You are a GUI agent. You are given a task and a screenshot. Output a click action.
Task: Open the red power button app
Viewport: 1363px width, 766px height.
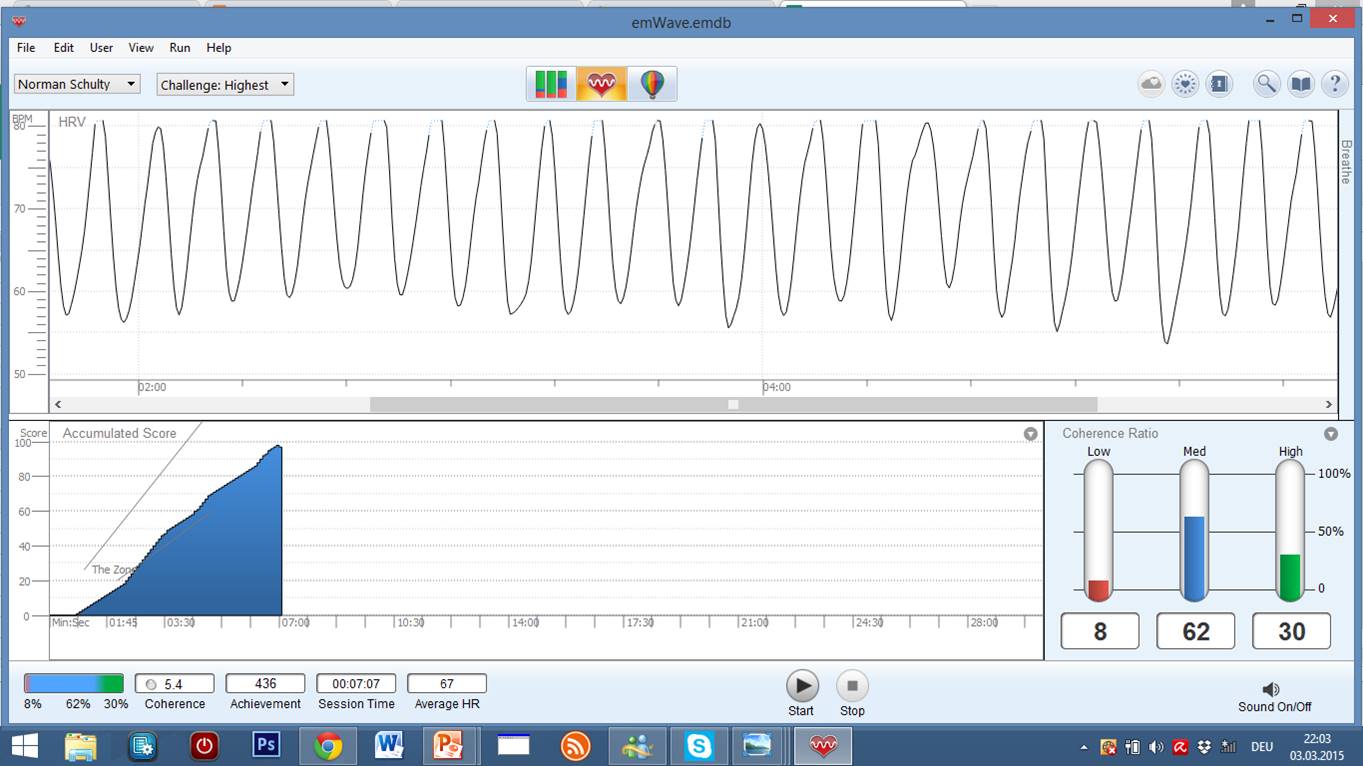204,746
